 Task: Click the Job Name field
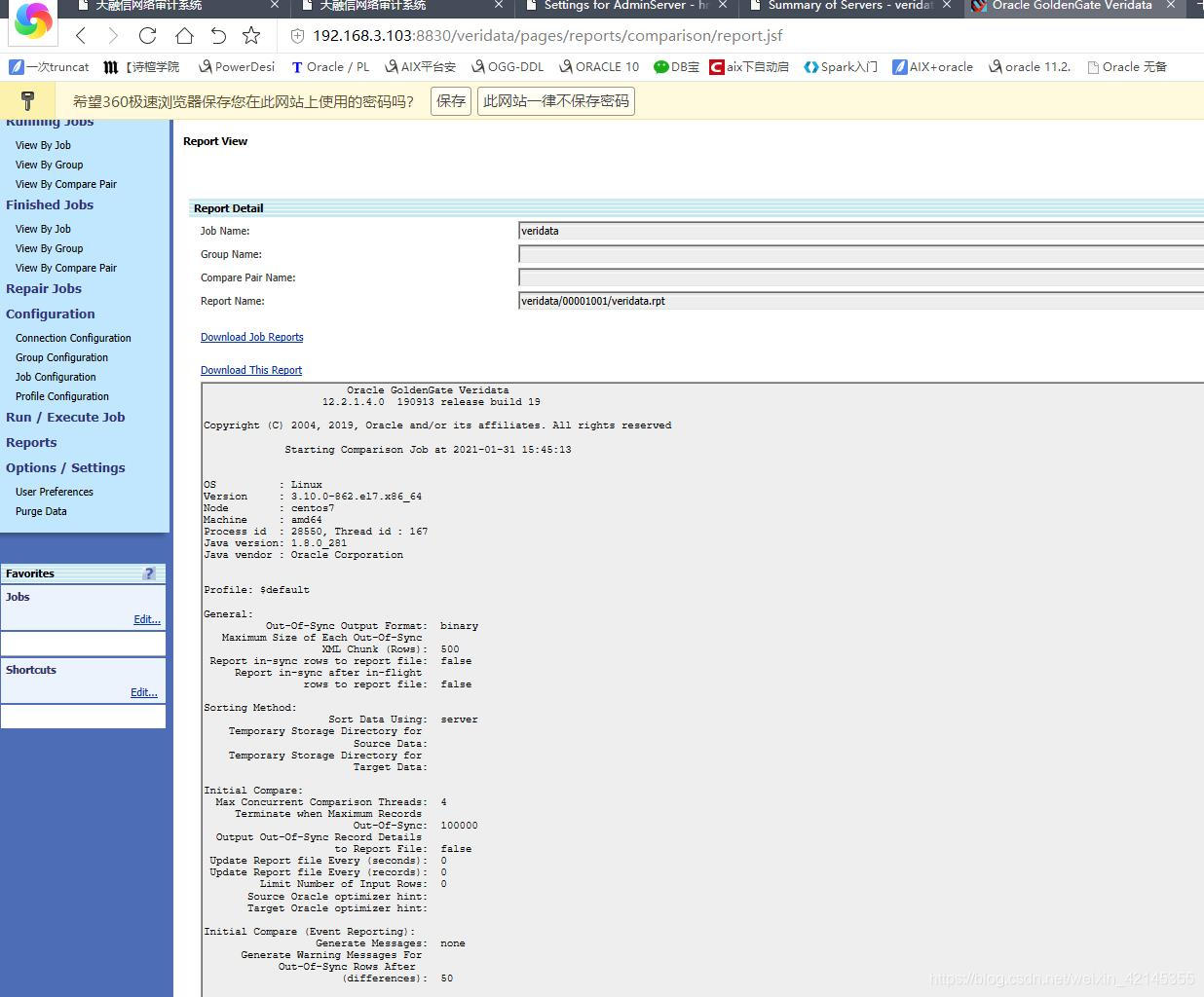coord(861,231)
